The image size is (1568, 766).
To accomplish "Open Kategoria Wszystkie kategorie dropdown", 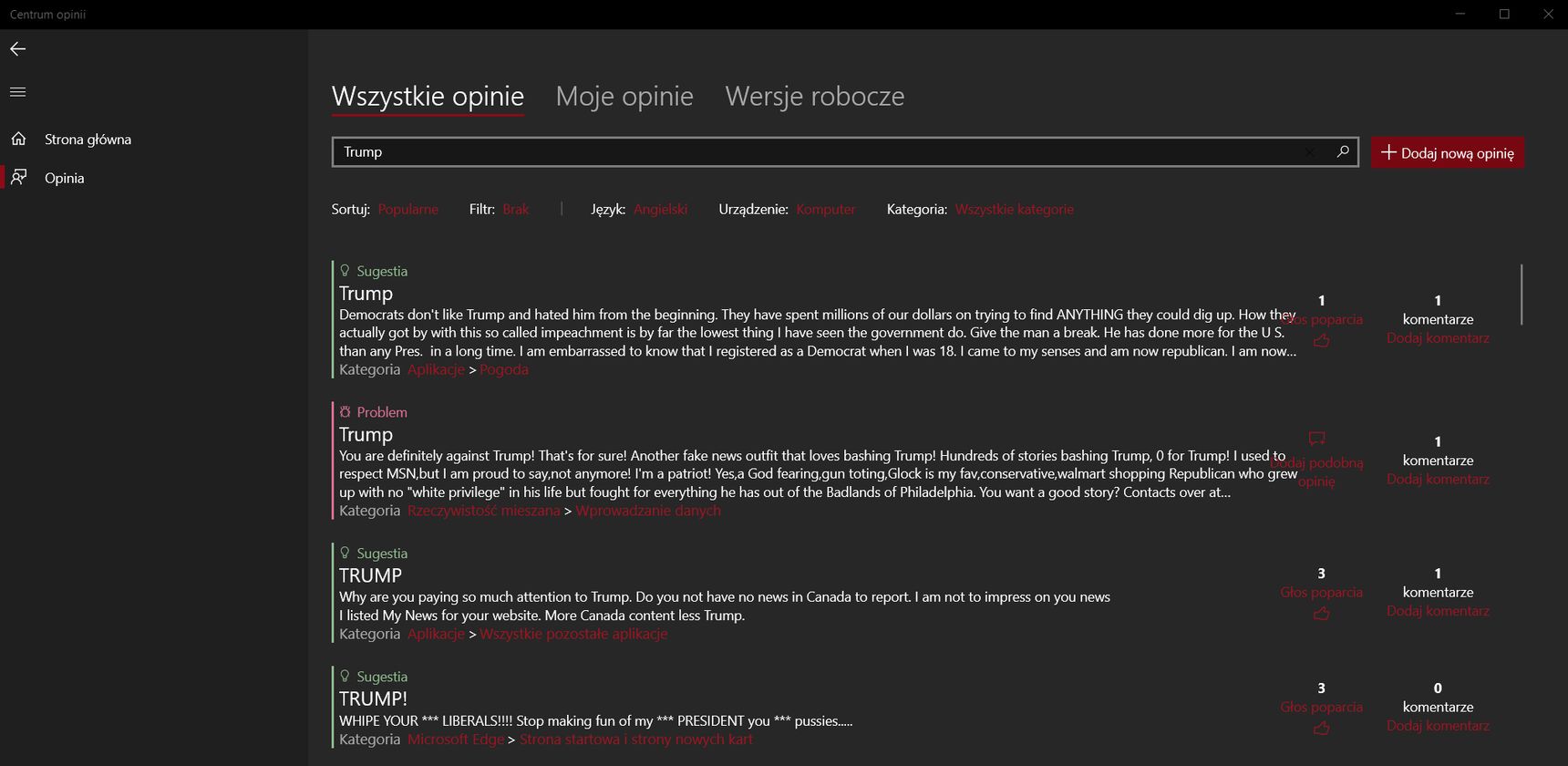I will click(1014, 209).
